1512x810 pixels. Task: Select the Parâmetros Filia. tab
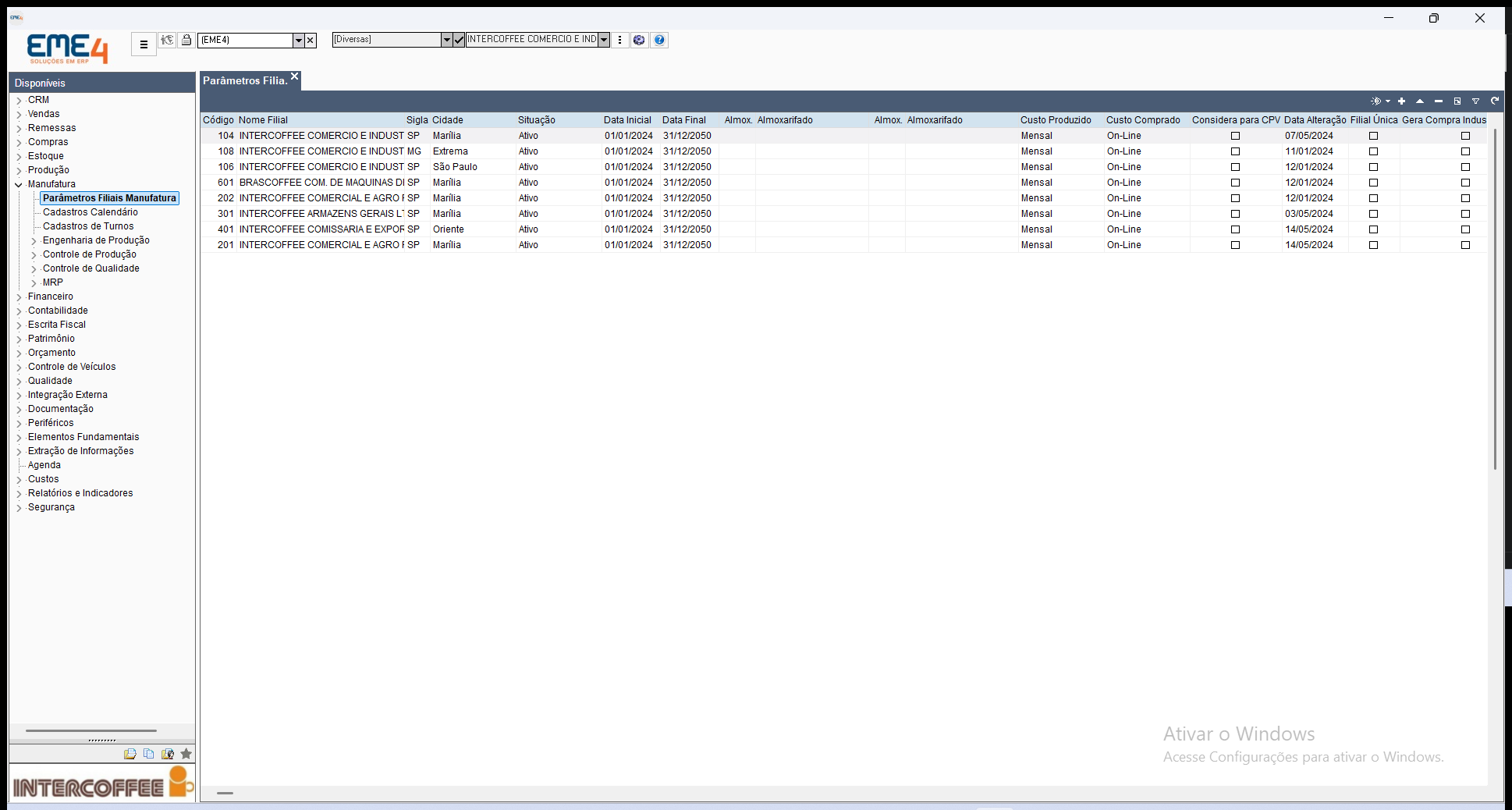(245, 80)
